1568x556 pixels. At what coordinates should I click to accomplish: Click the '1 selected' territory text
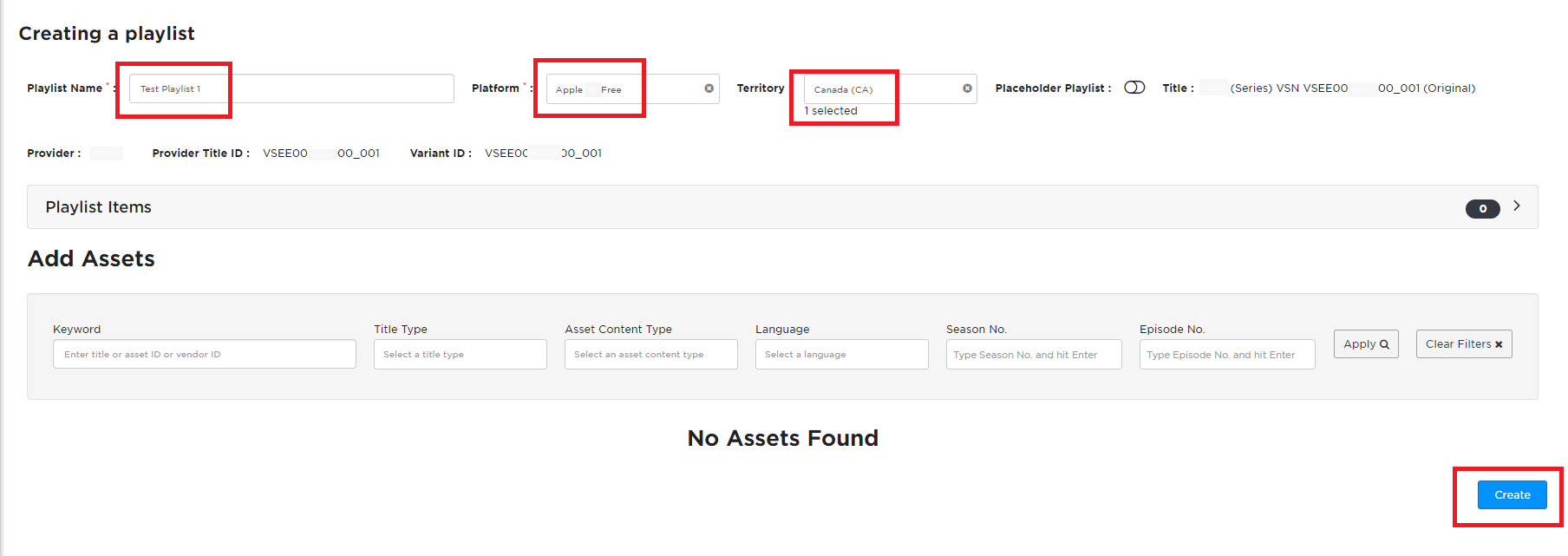[x=831, y=111]
